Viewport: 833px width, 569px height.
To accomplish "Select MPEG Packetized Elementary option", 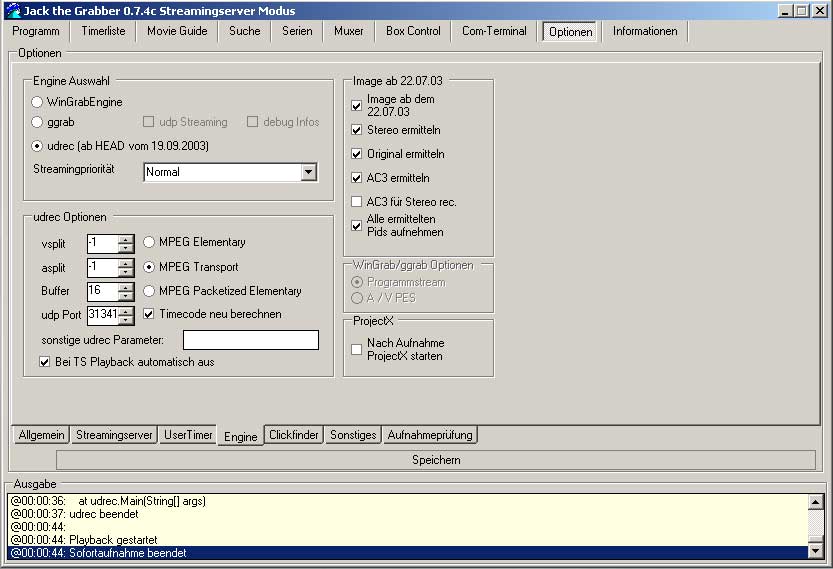I will click(149, 291).
